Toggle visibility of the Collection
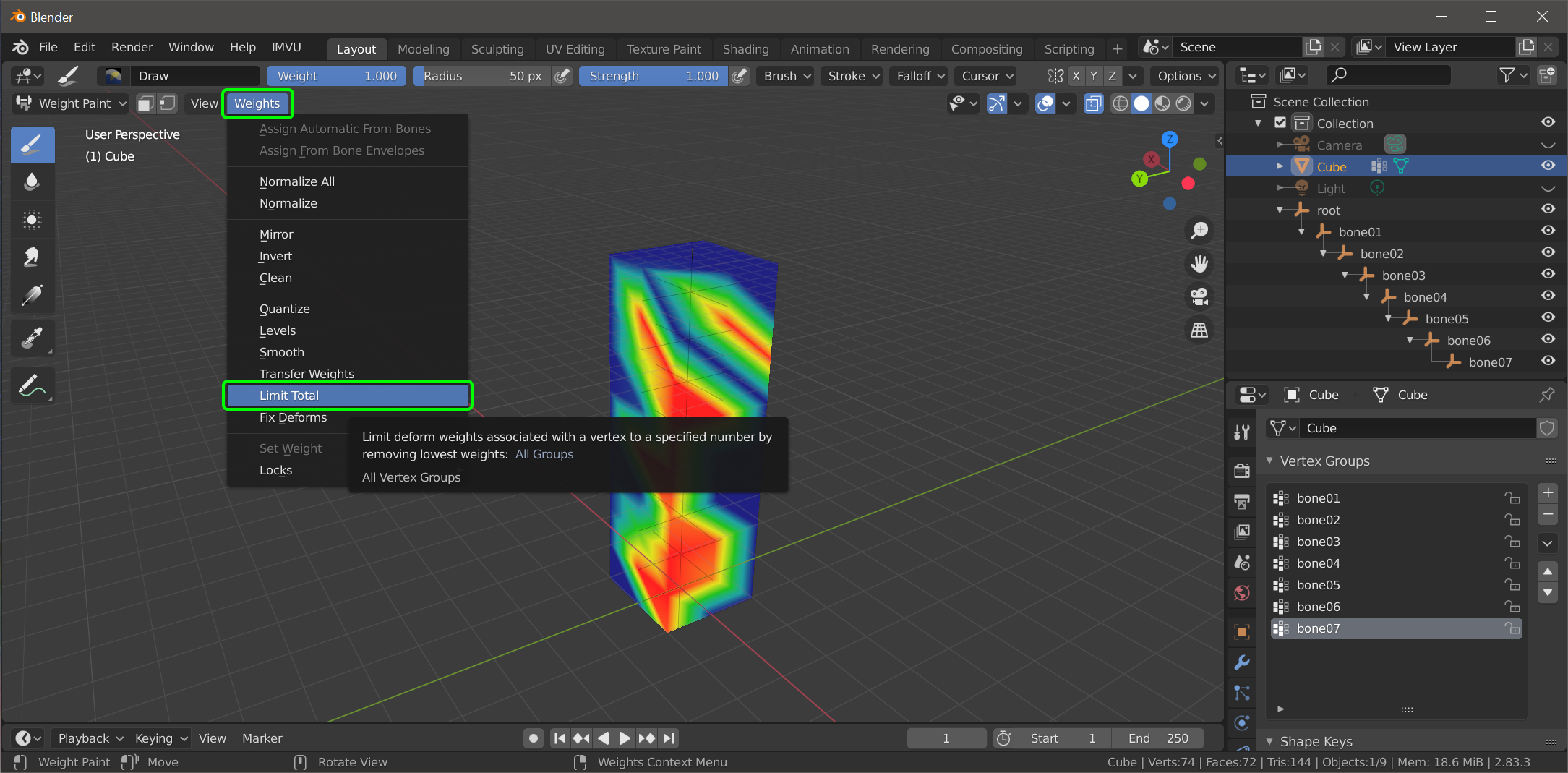 click(1548, 122)
